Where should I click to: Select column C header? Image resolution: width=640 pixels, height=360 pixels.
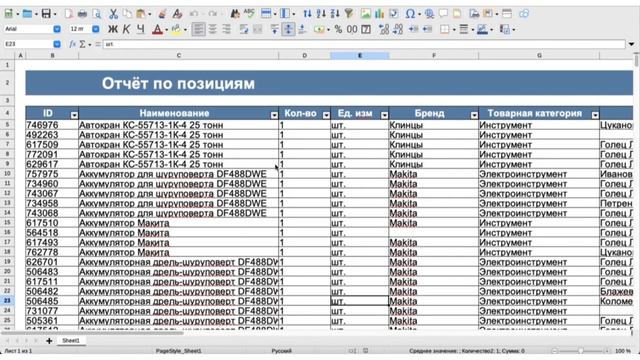[178, 56]
